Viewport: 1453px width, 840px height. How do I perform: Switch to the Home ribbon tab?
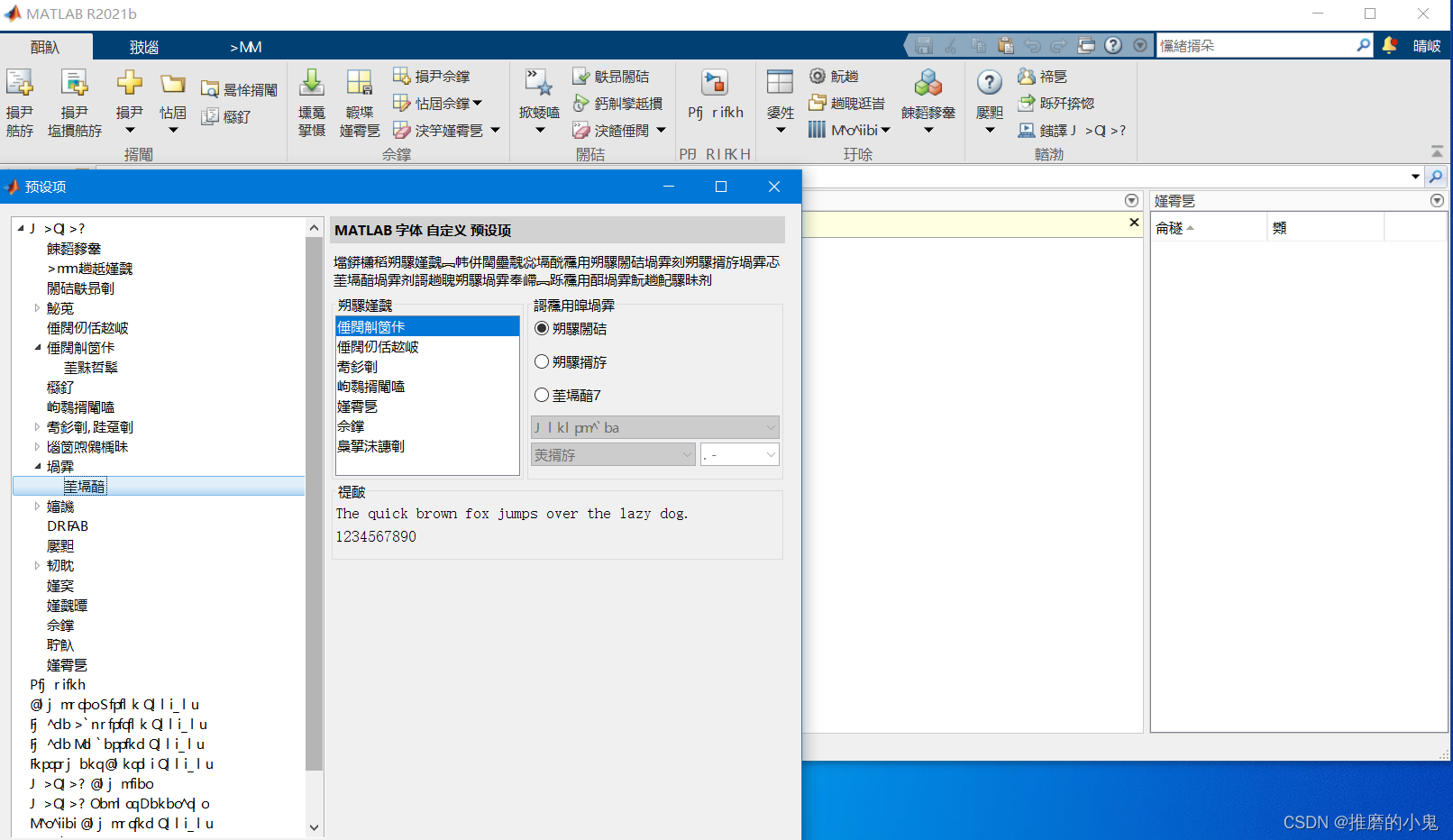coord(45,47)
